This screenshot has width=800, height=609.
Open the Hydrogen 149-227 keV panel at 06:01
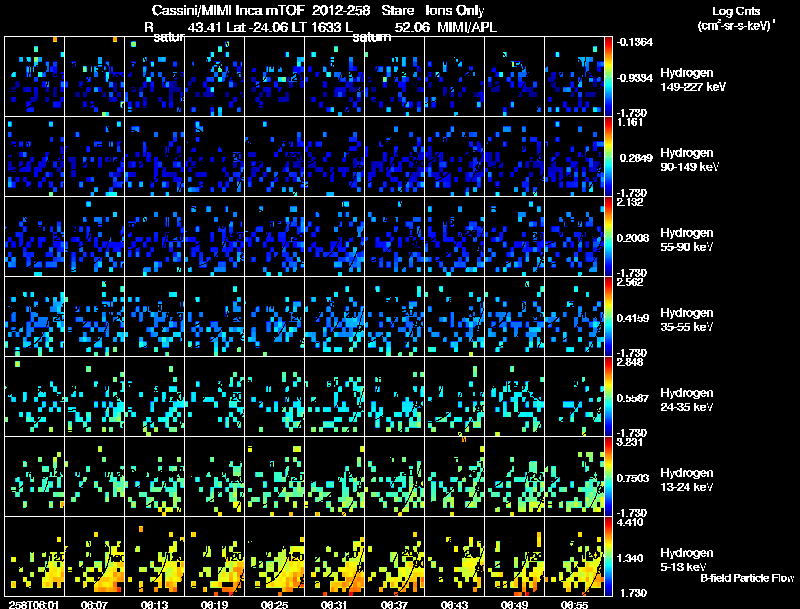click(34, 77)
